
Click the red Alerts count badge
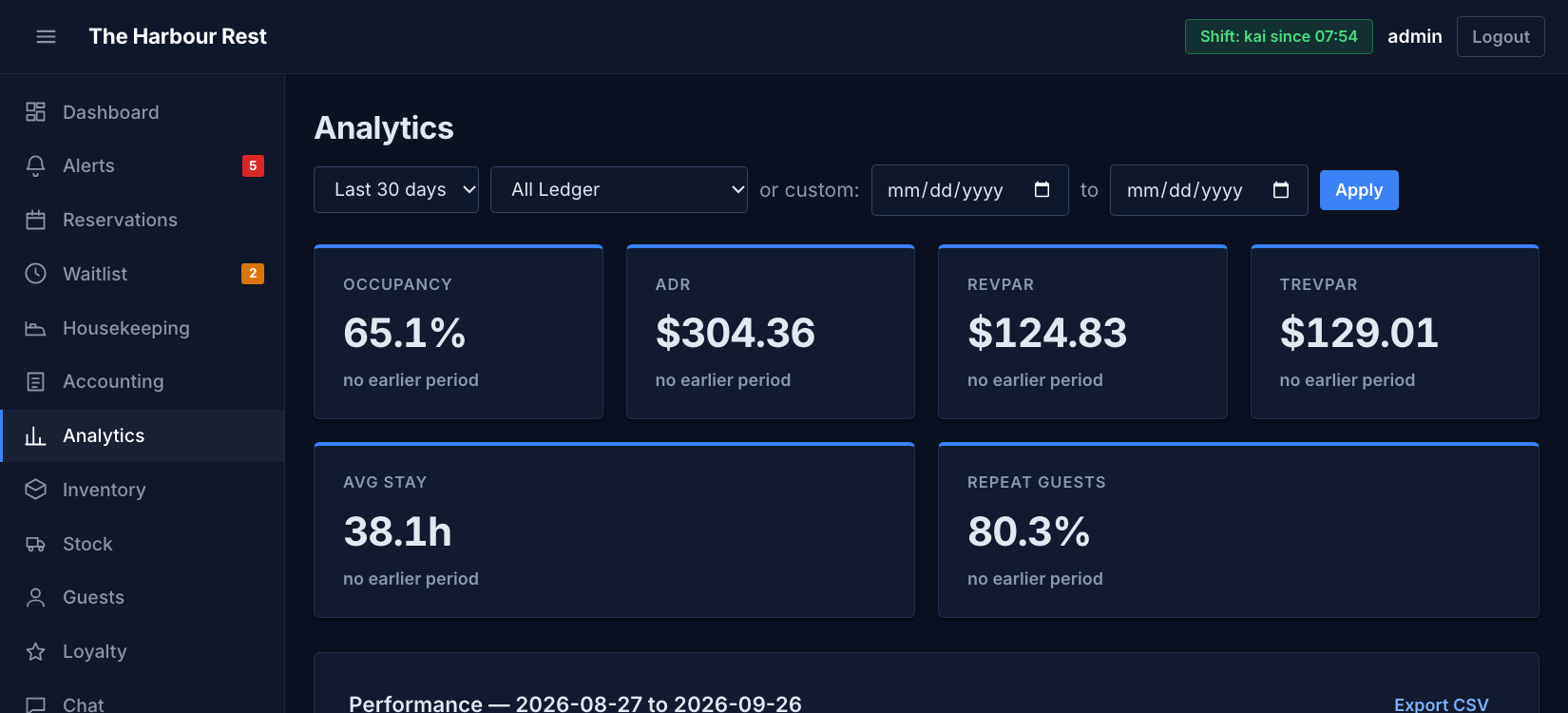point(253,165)
